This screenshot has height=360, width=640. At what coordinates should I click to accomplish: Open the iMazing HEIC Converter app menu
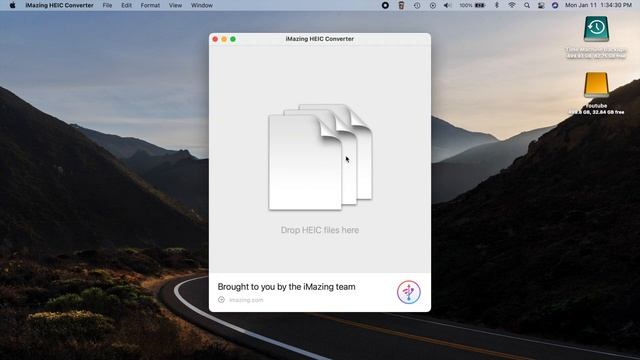59,5
